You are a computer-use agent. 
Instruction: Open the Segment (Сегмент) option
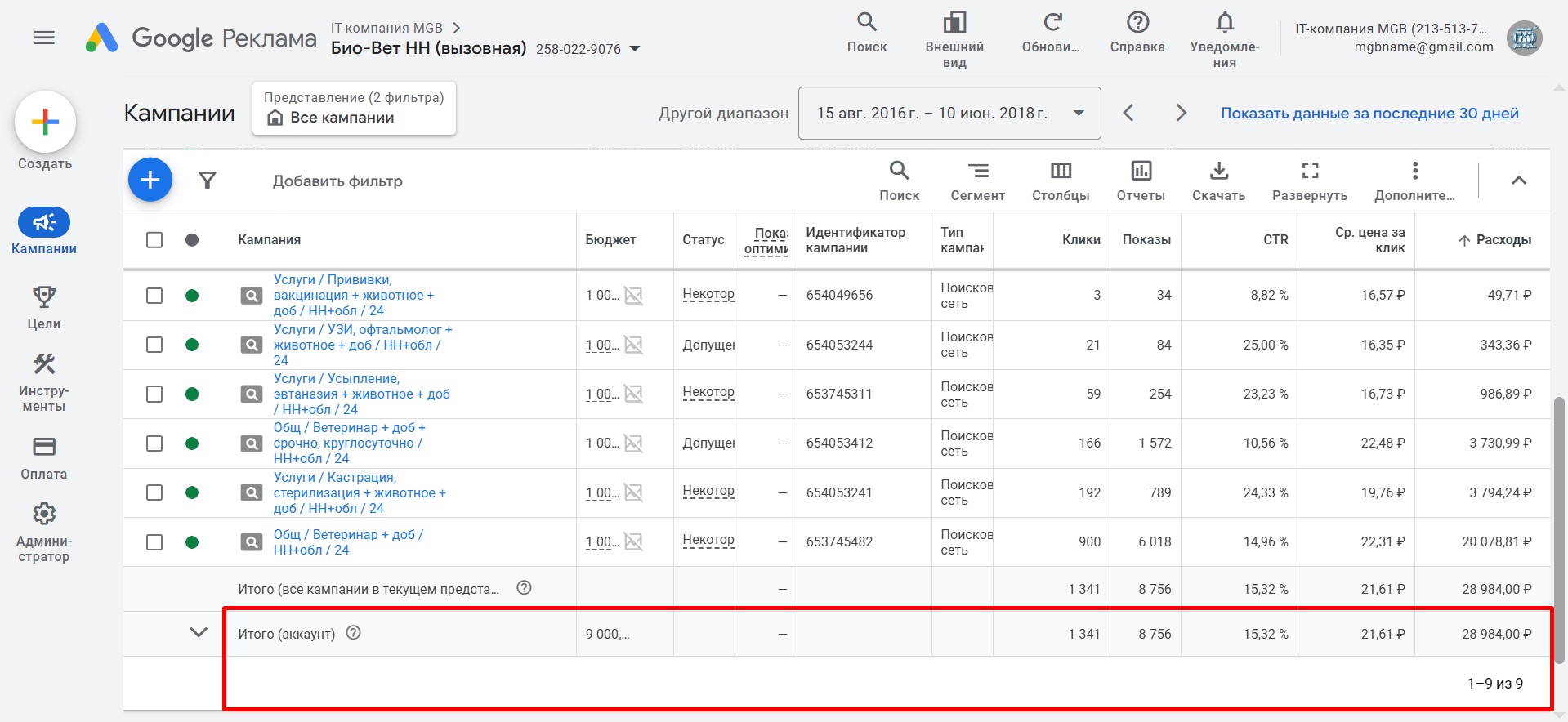pos(977,181)
